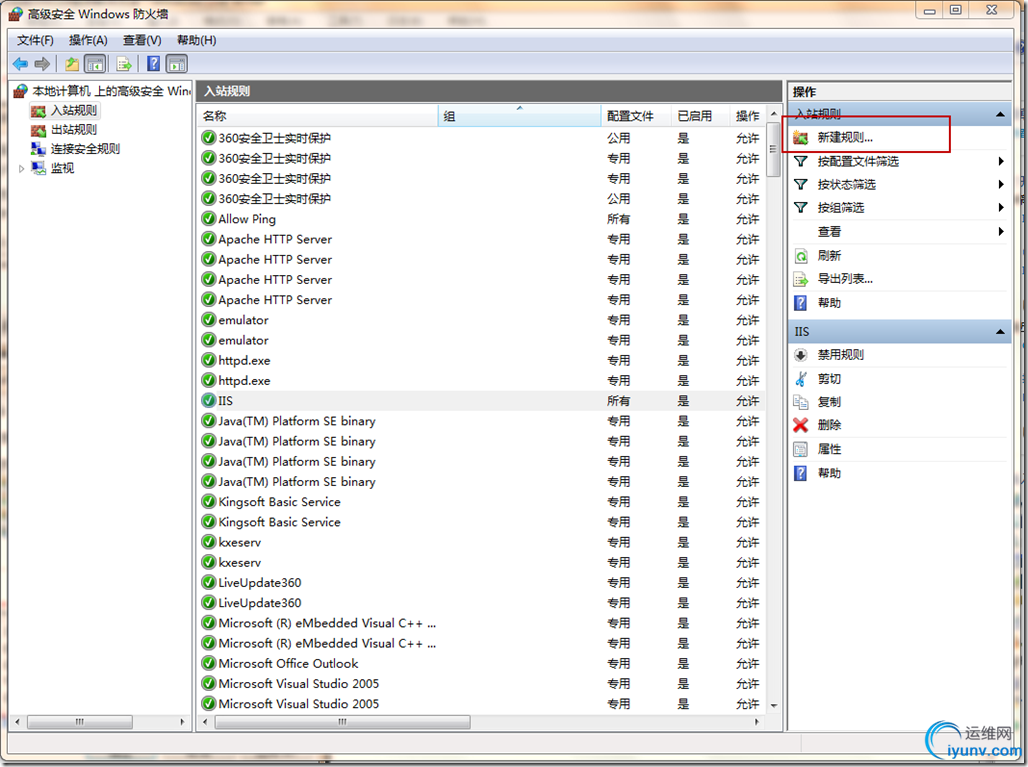Click the 按组筛选 filter funnel icon
This screenshot has height=767, width=1028.
[801, 208]
